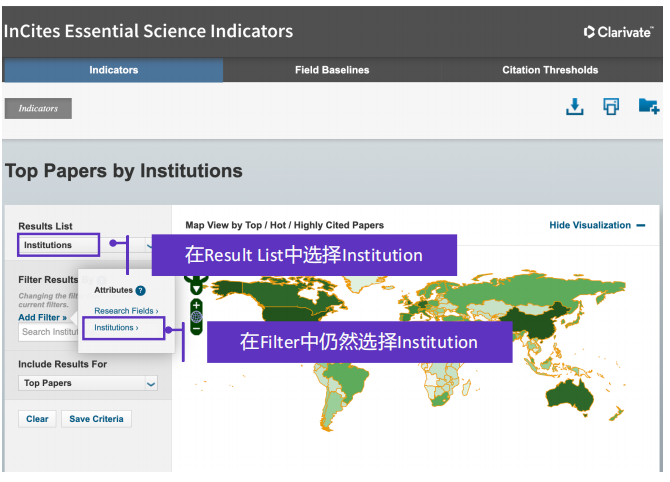
Task: Expand the Research Fields attribute
Action: tap(126, 311)
